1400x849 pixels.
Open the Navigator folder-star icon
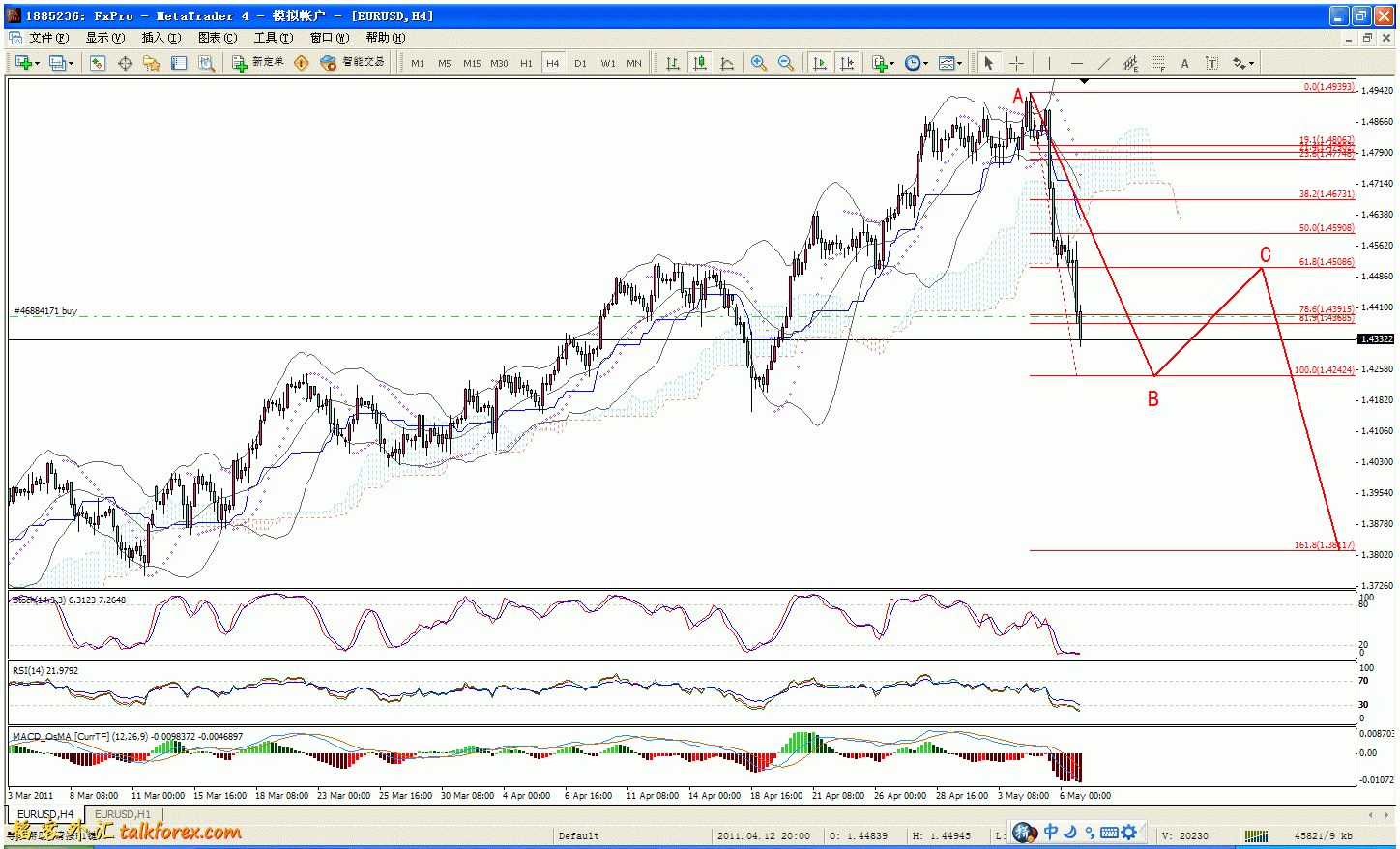[x=152, y=63]
